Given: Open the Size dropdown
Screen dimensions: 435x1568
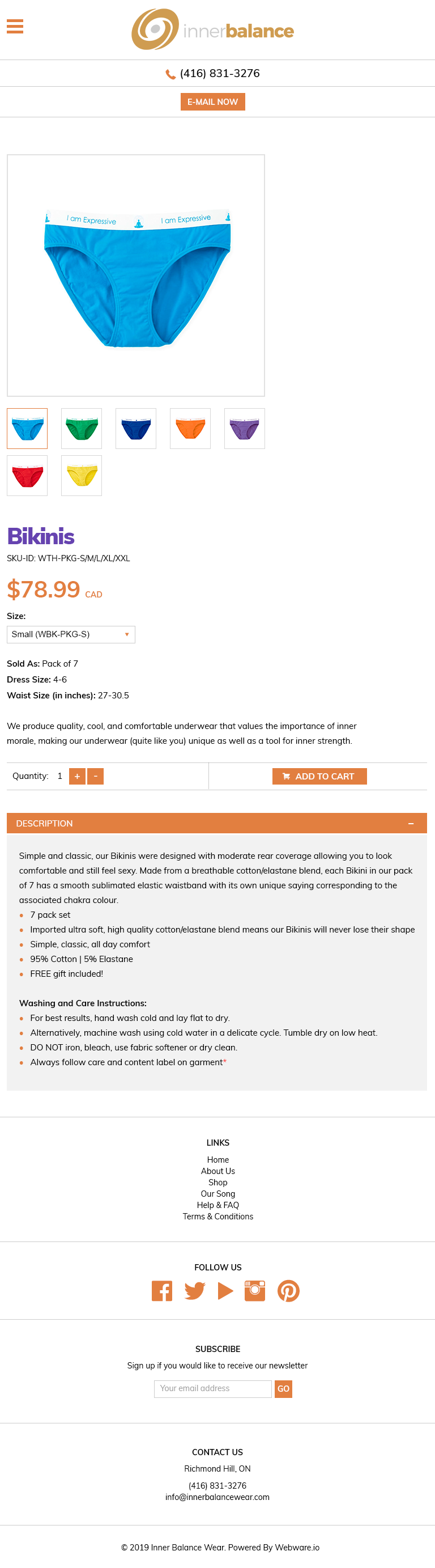Looking at the screenshot, I should [x=71, y=634].
